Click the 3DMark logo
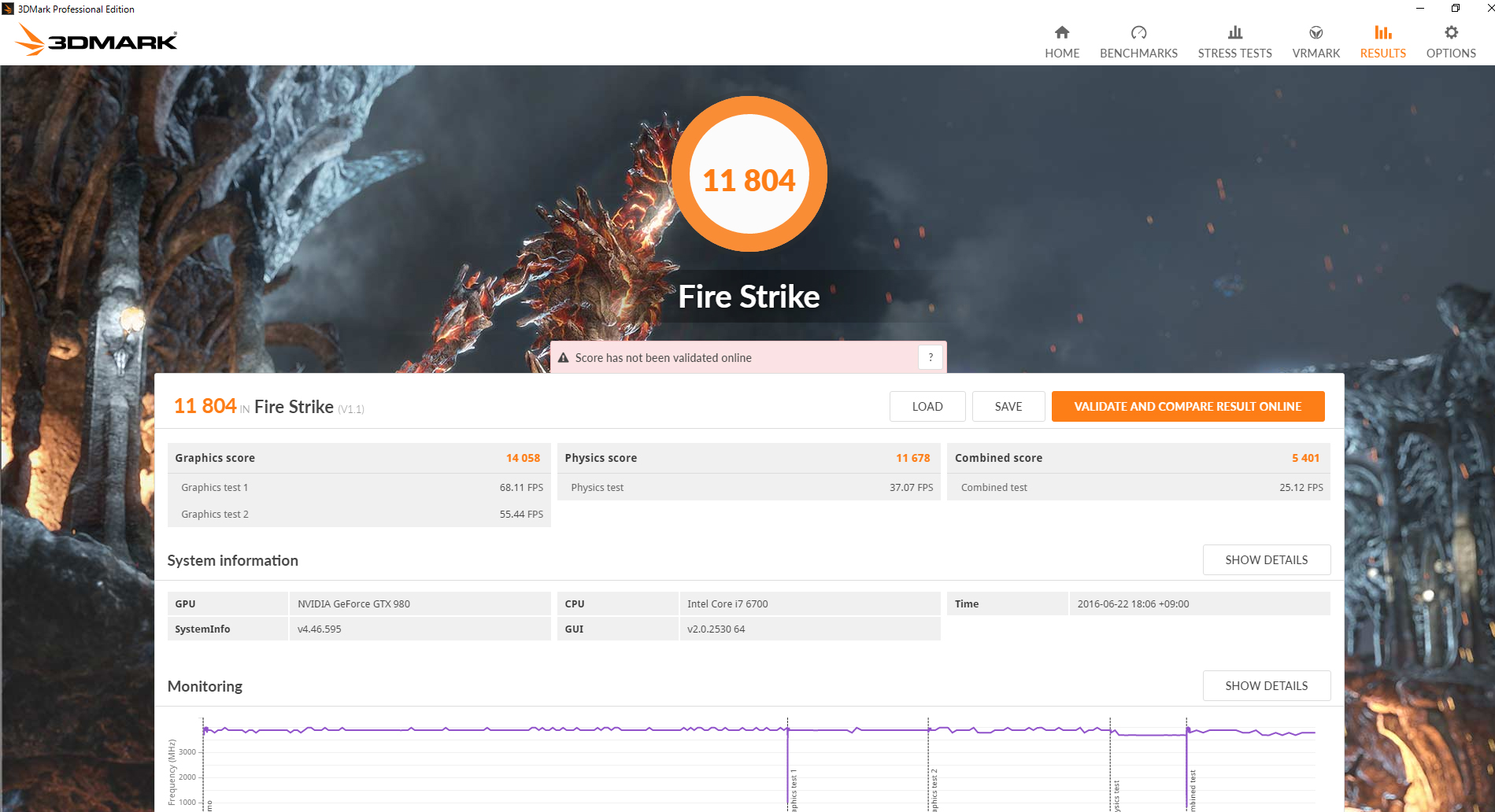The image size is (1495, 812). (97, 39)
